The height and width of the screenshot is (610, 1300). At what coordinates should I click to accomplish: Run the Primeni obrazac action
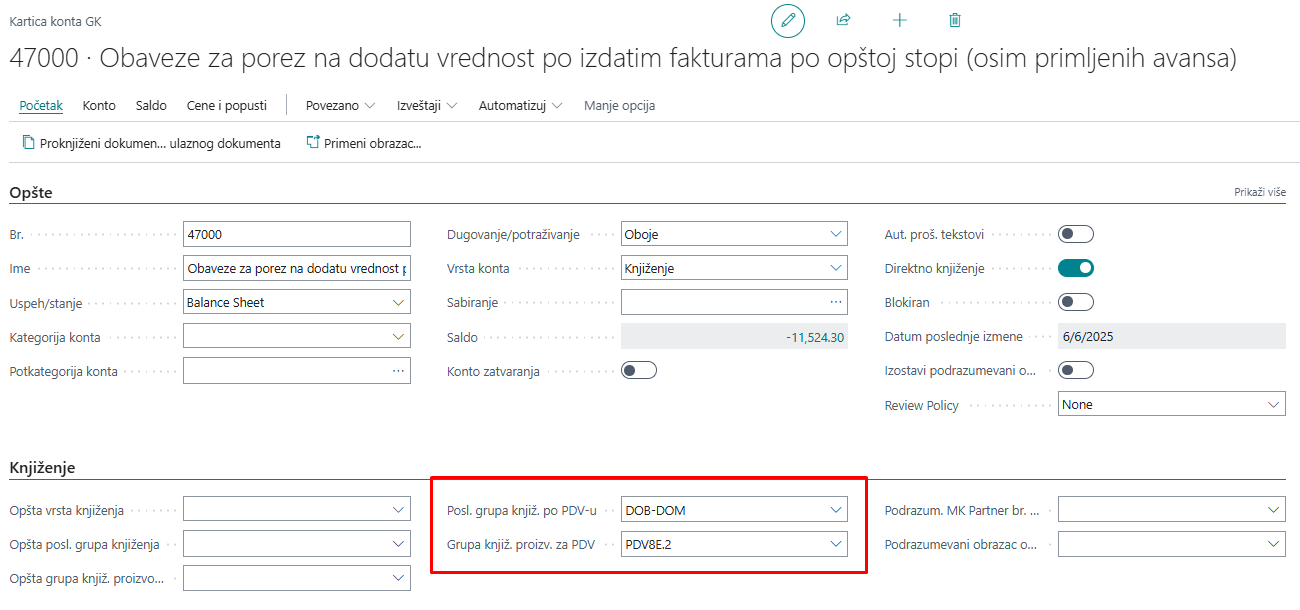(367, 142)
